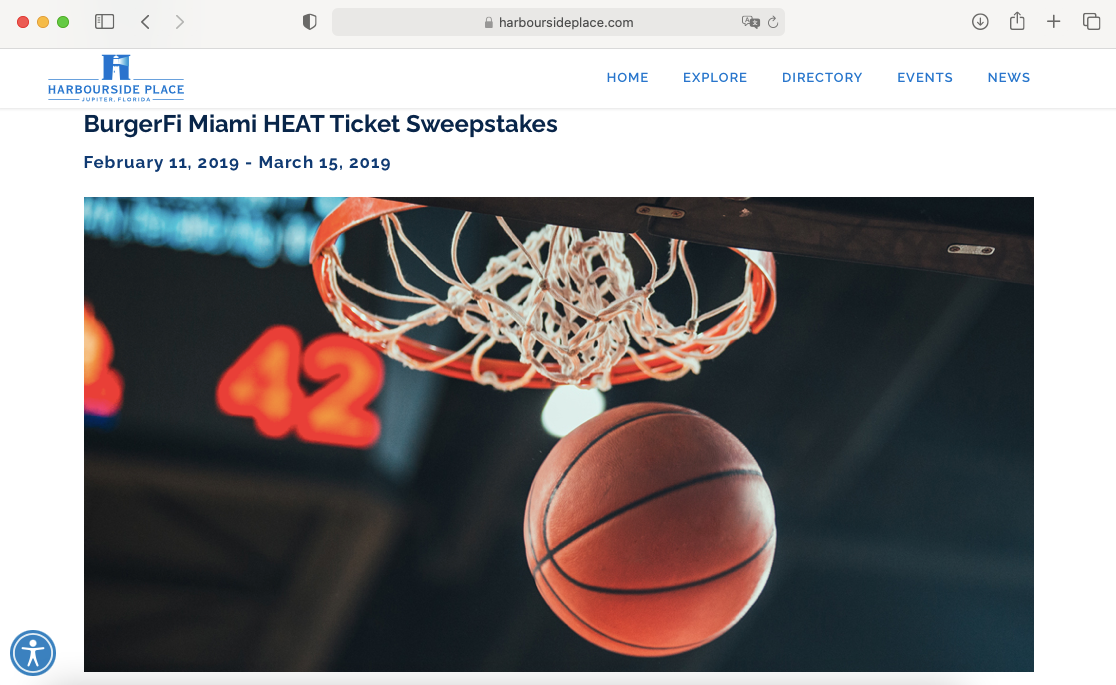
Task: Open the EVENTS page
Action: point(925,78)
